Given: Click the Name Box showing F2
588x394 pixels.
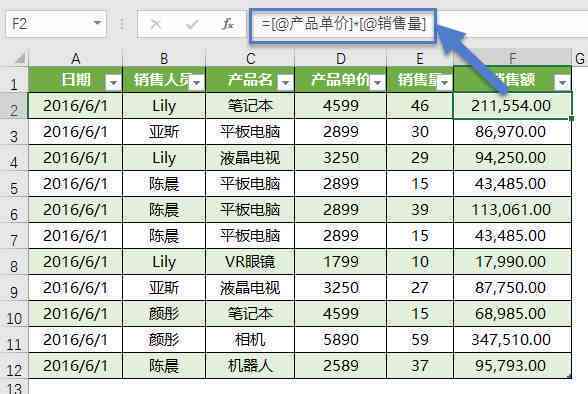Looking at the screenshot, I should coord(56,24).
